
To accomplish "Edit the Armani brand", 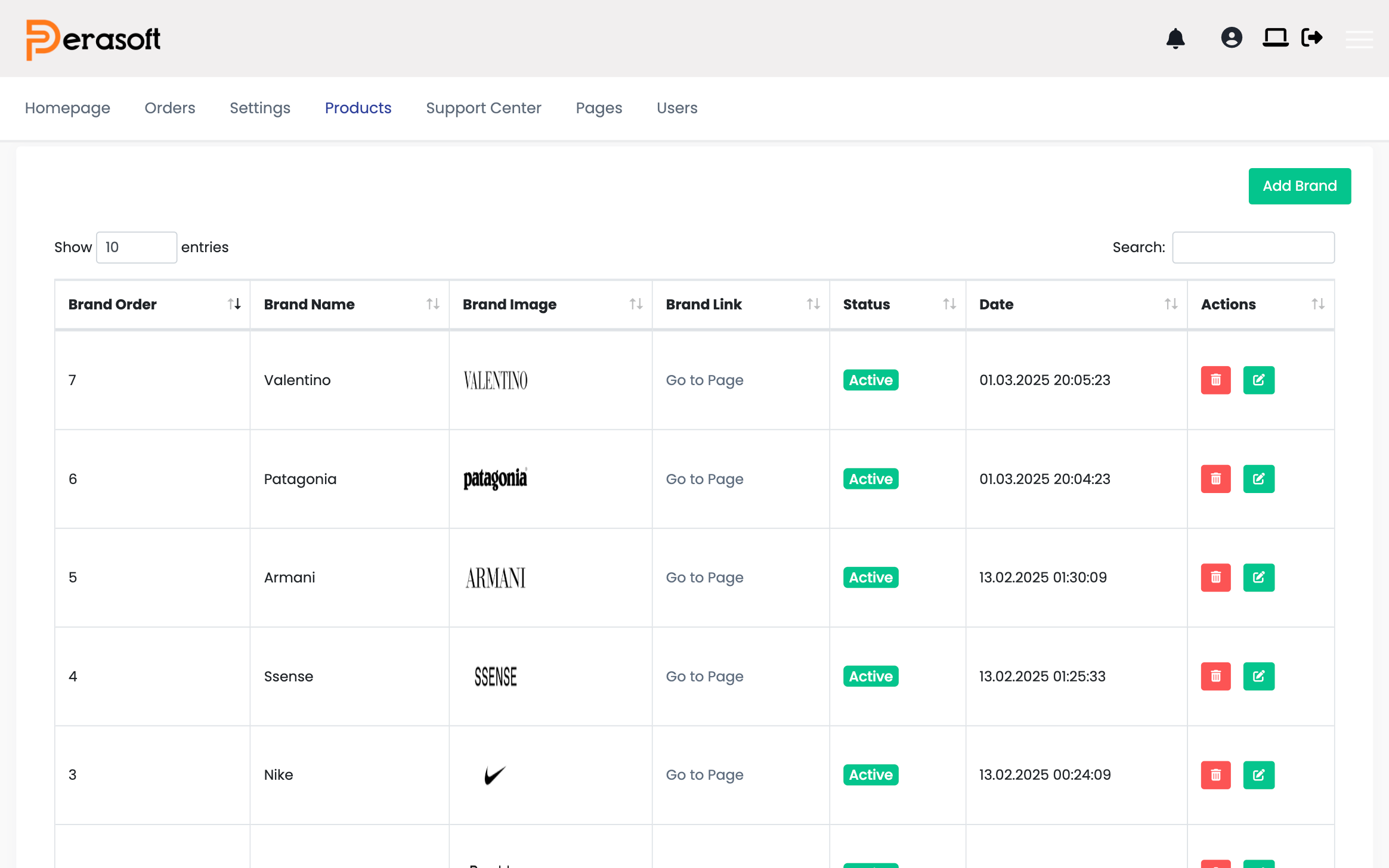I will (1258, 577).
